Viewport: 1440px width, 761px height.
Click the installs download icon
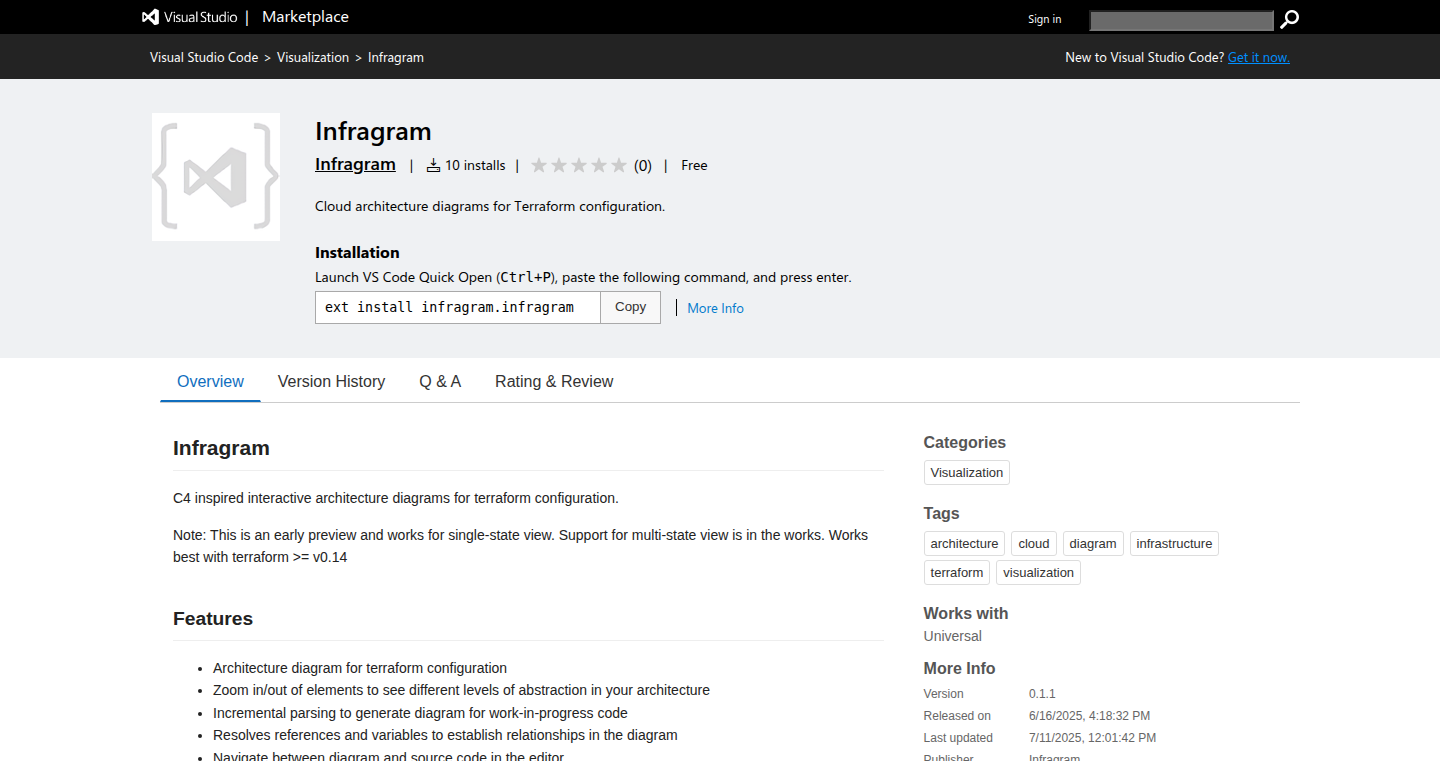click(433, 165)
